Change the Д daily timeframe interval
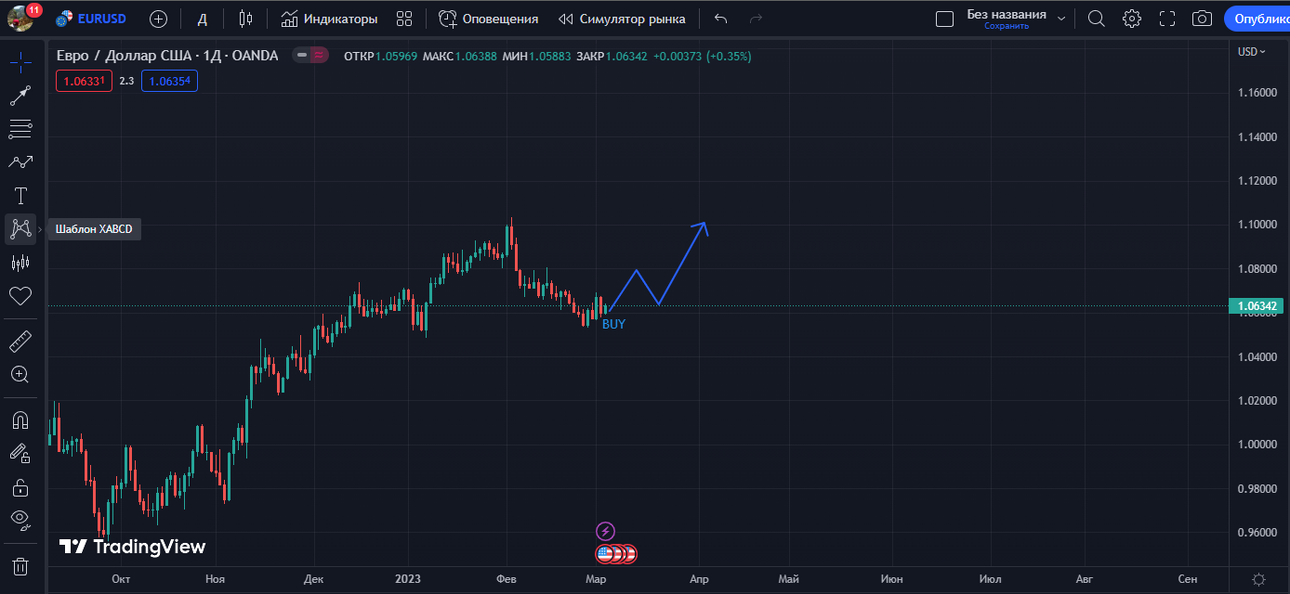1290x594 pixels. pyautogui.click(x=202, y=19)
